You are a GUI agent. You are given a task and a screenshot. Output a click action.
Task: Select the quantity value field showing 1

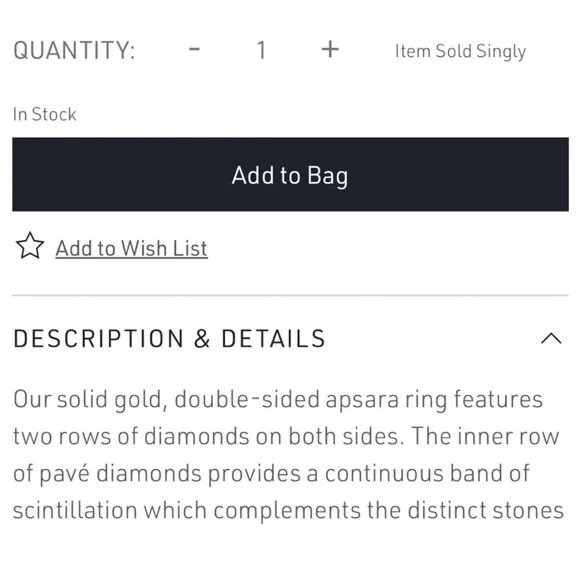(x=262, y=50)
